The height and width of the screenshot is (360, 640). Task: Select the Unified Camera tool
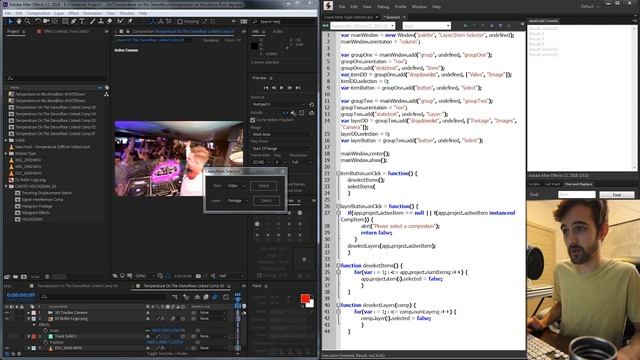click(x=46, y=21)
